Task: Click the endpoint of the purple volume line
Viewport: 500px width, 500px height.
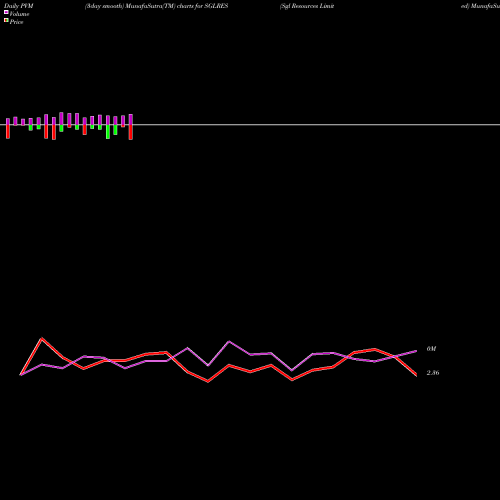Action: point(416,351)
